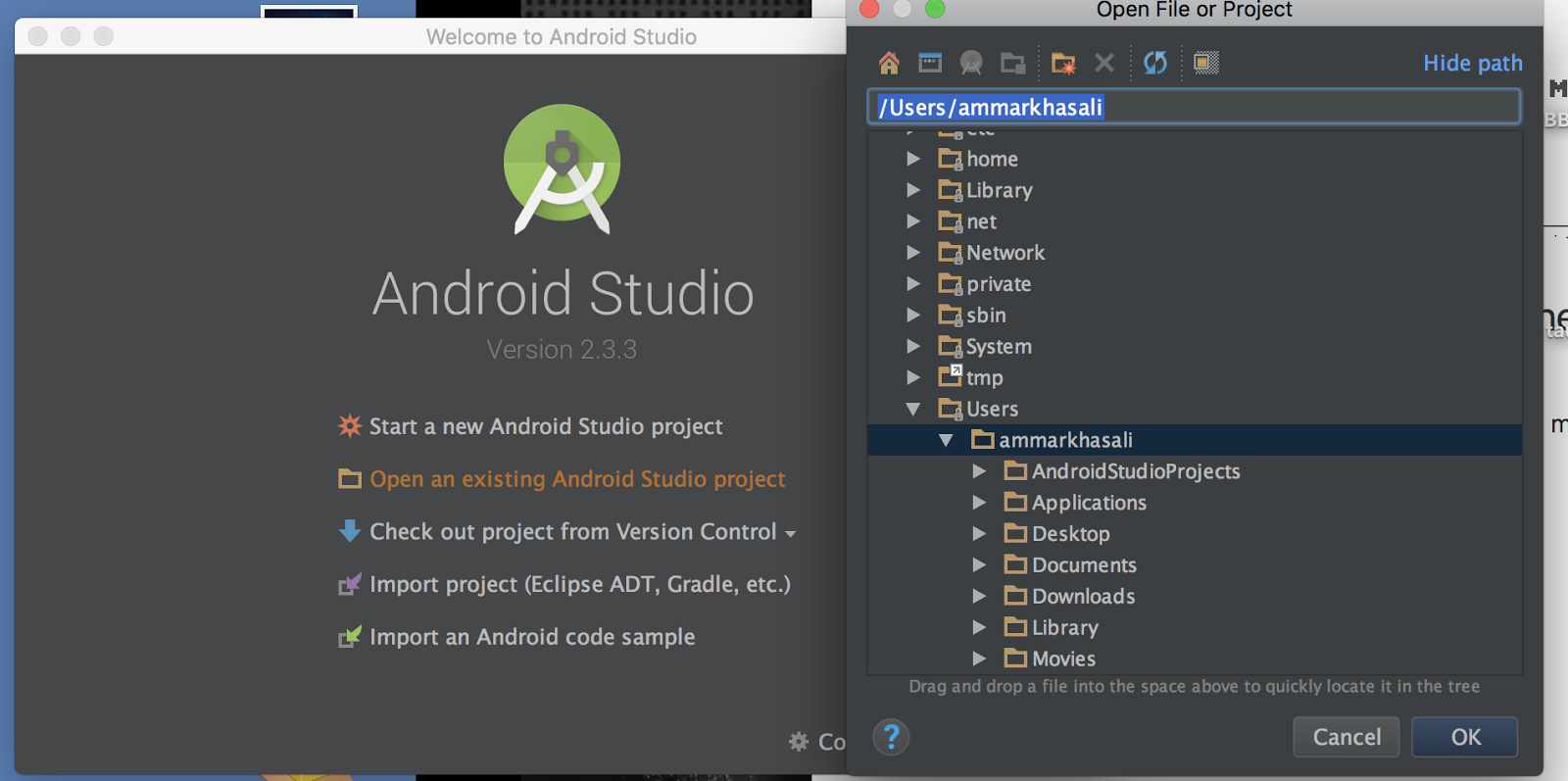Toggle show hidden files and directories icon

(x=1206, y=63)
